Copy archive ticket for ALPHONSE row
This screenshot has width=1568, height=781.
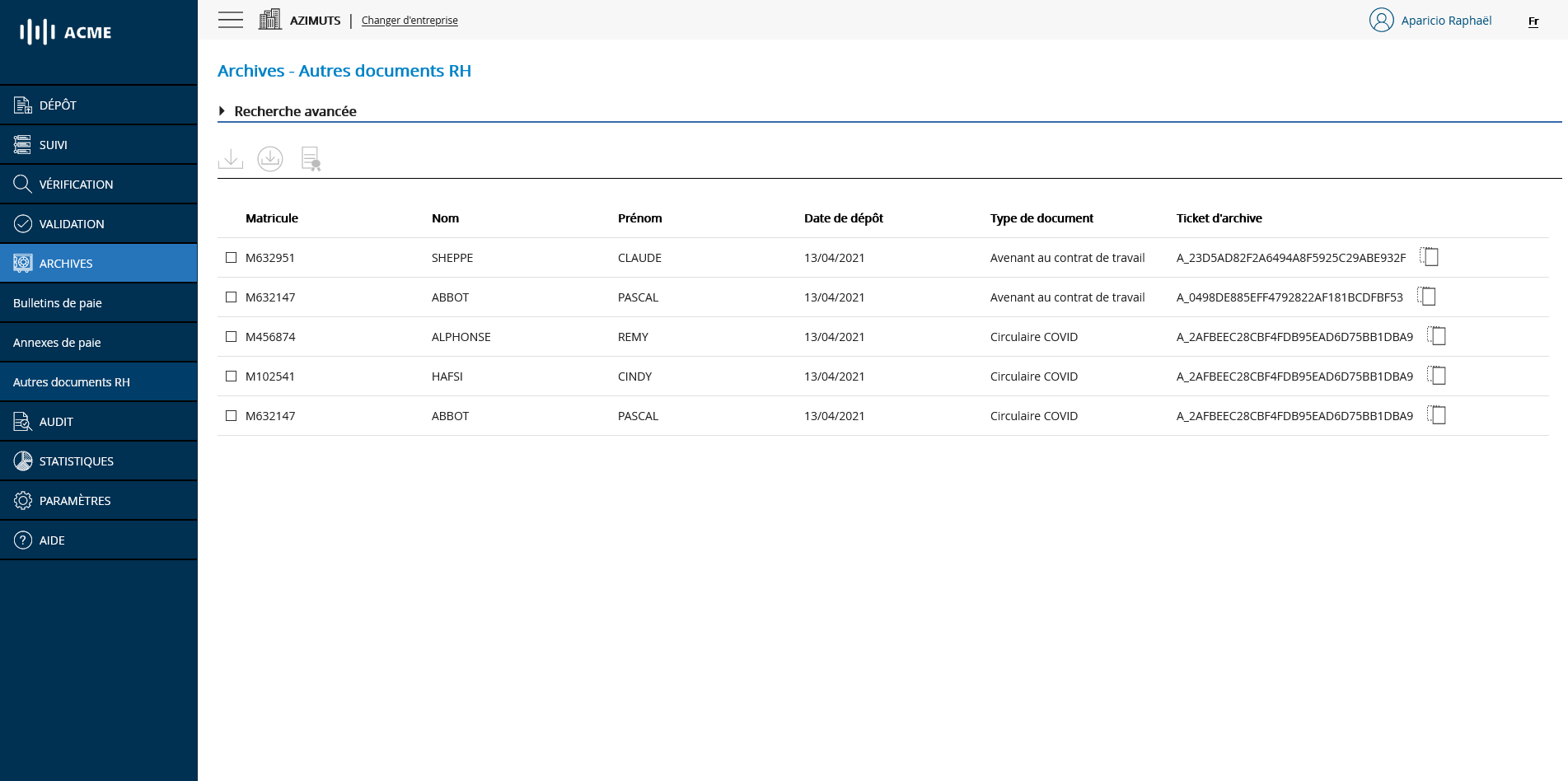(1437, 336)
